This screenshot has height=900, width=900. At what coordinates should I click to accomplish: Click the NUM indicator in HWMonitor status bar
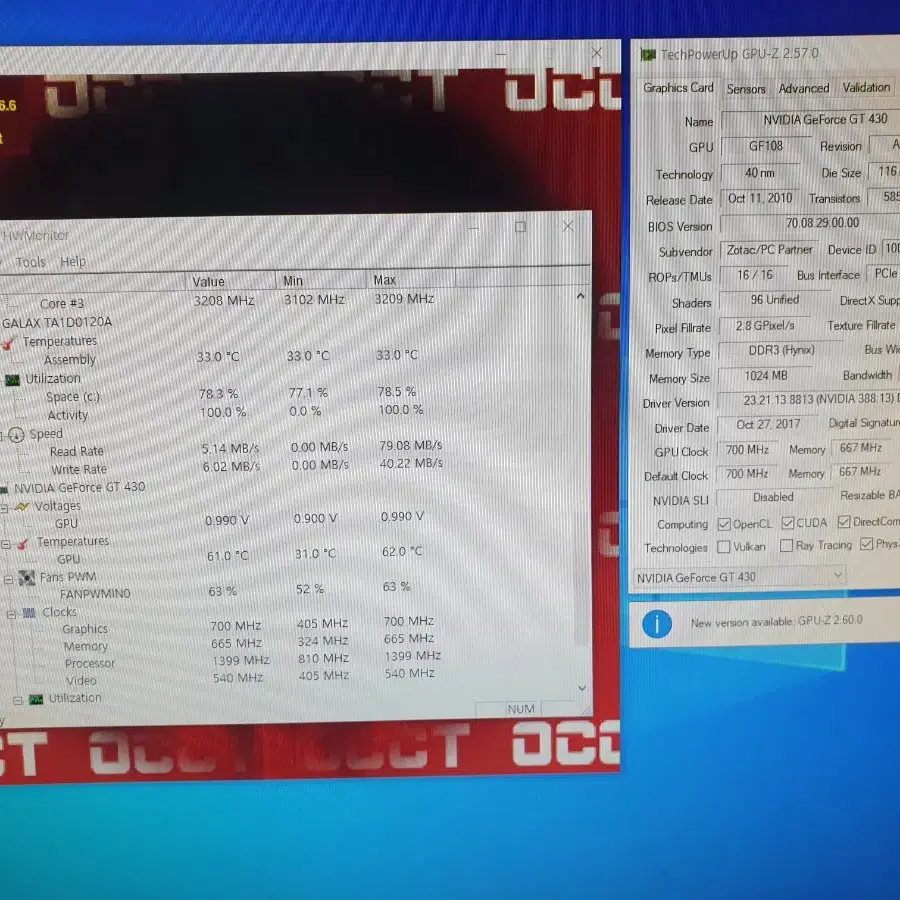click(521, 709)
